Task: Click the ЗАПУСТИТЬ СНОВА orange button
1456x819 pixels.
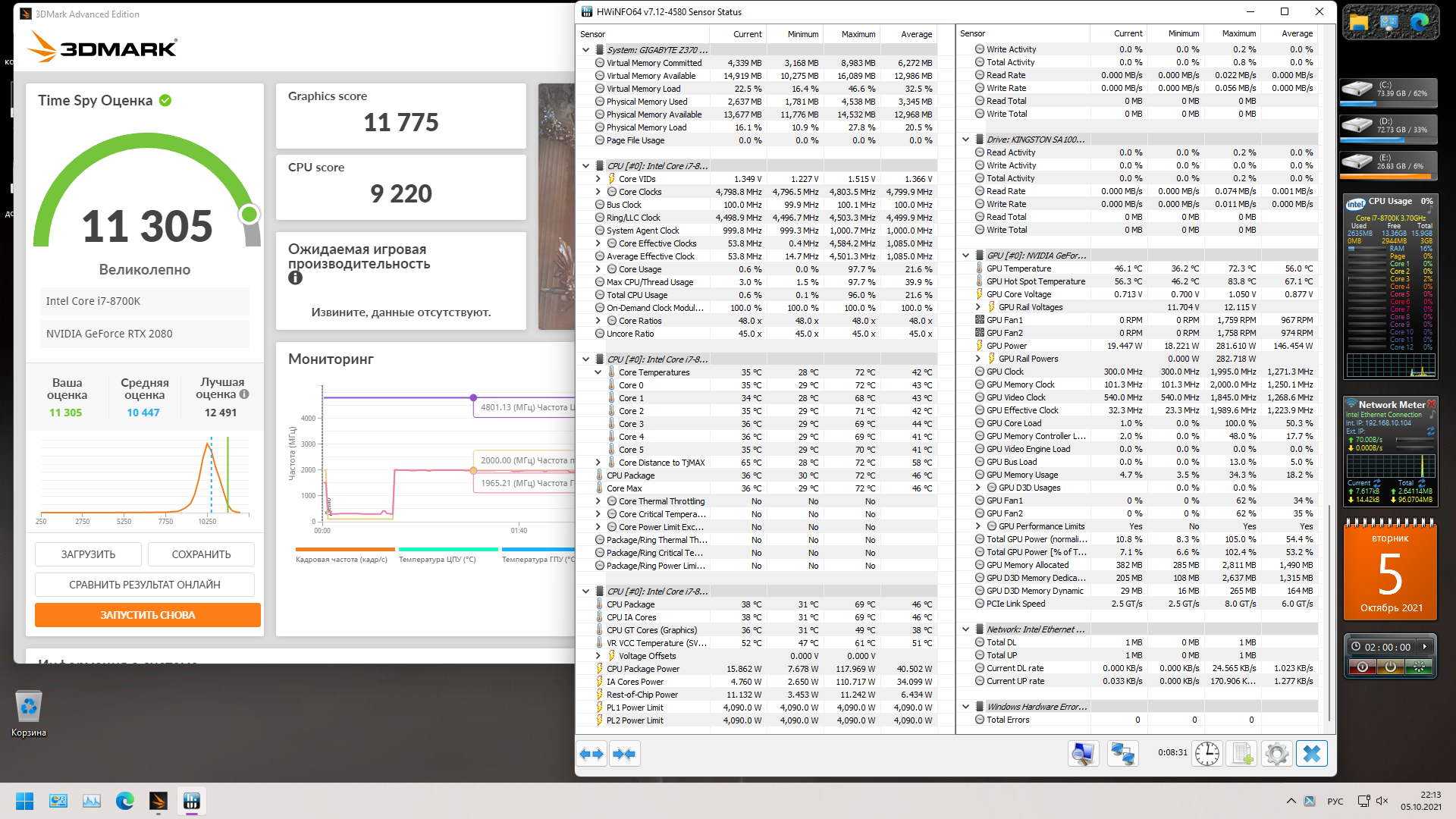Action: [148, 615]
